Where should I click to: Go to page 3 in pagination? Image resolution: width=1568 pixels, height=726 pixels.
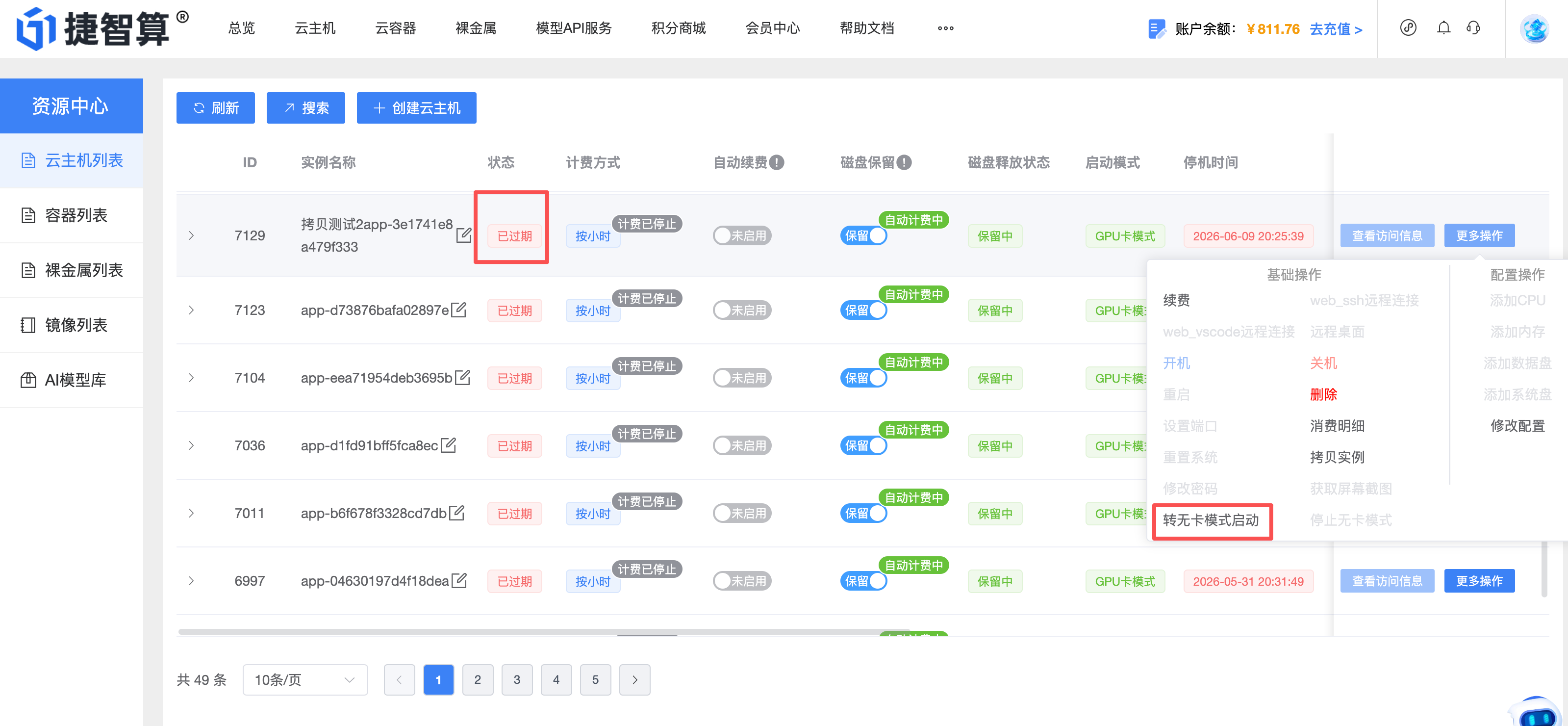(517, 679)
